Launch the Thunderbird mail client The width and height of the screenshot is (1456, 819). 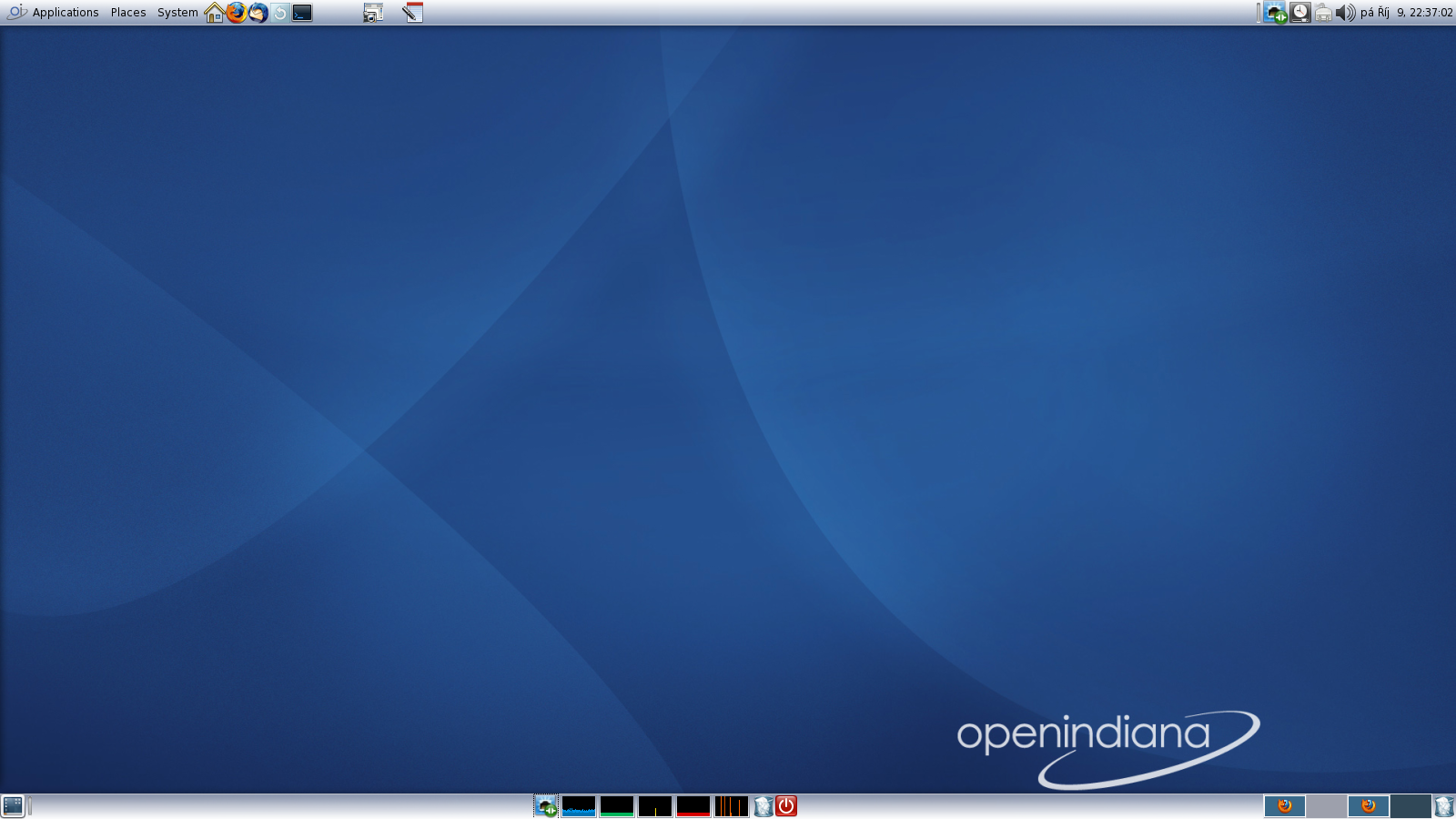coord(258,13)
